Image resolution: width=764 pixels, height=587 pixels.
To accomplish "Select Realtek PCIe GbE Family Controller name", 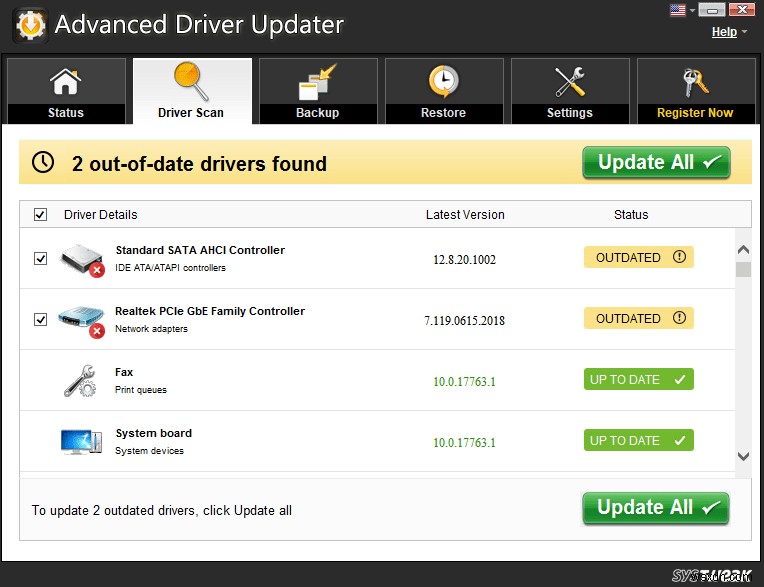I will (x=210, y=311).
